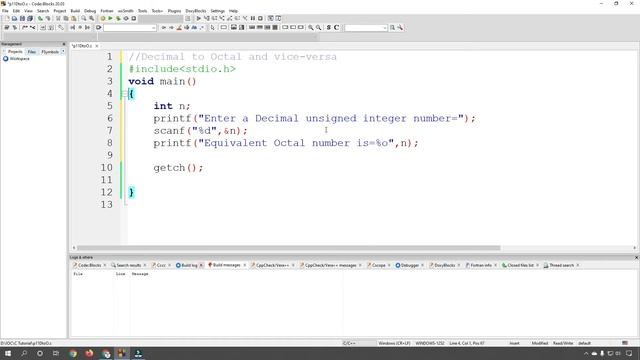The image size is (640, 360).
Task: Open the build target dropdown
Action: pos(160,18)
